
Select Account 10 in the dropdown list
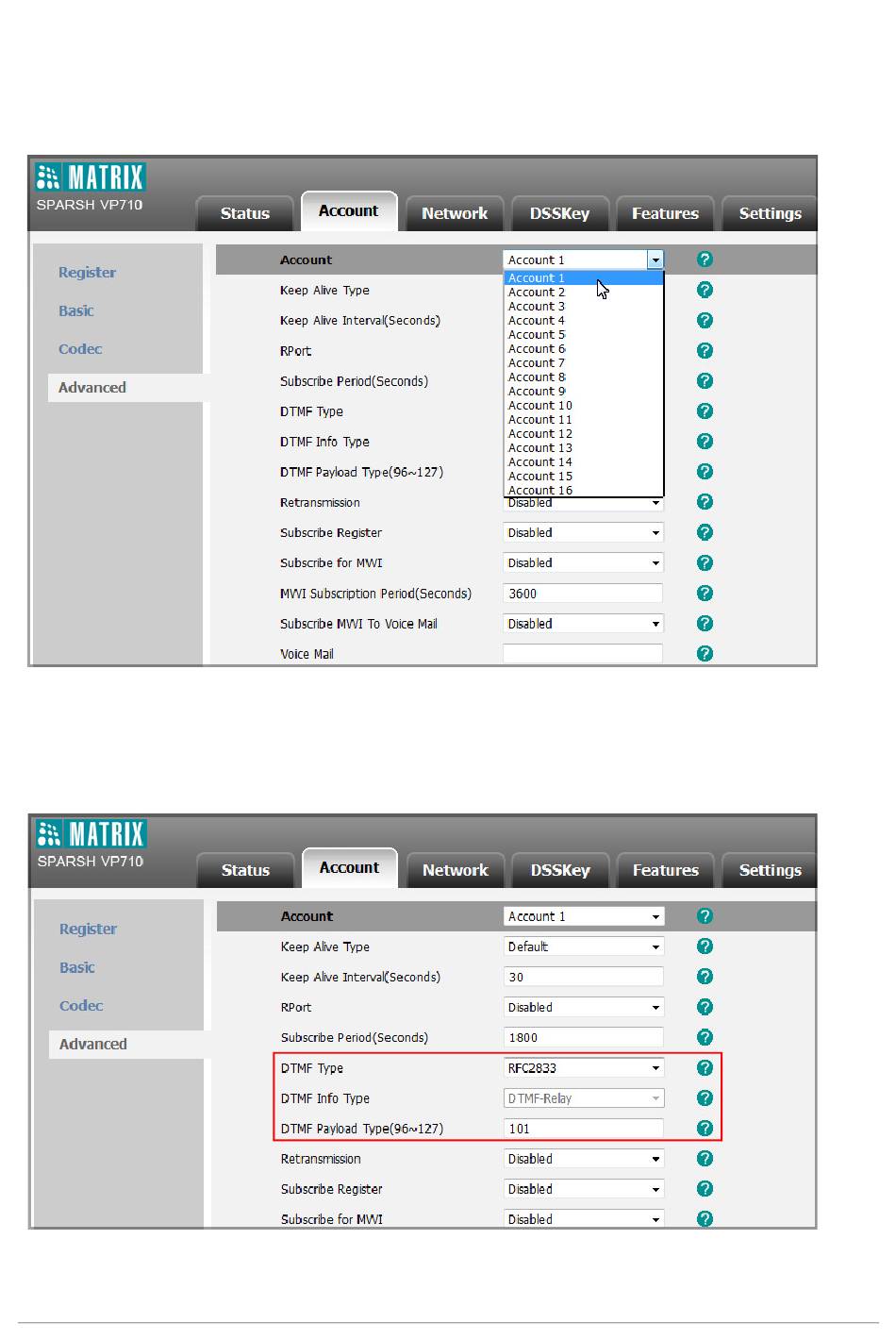(584, 406)
